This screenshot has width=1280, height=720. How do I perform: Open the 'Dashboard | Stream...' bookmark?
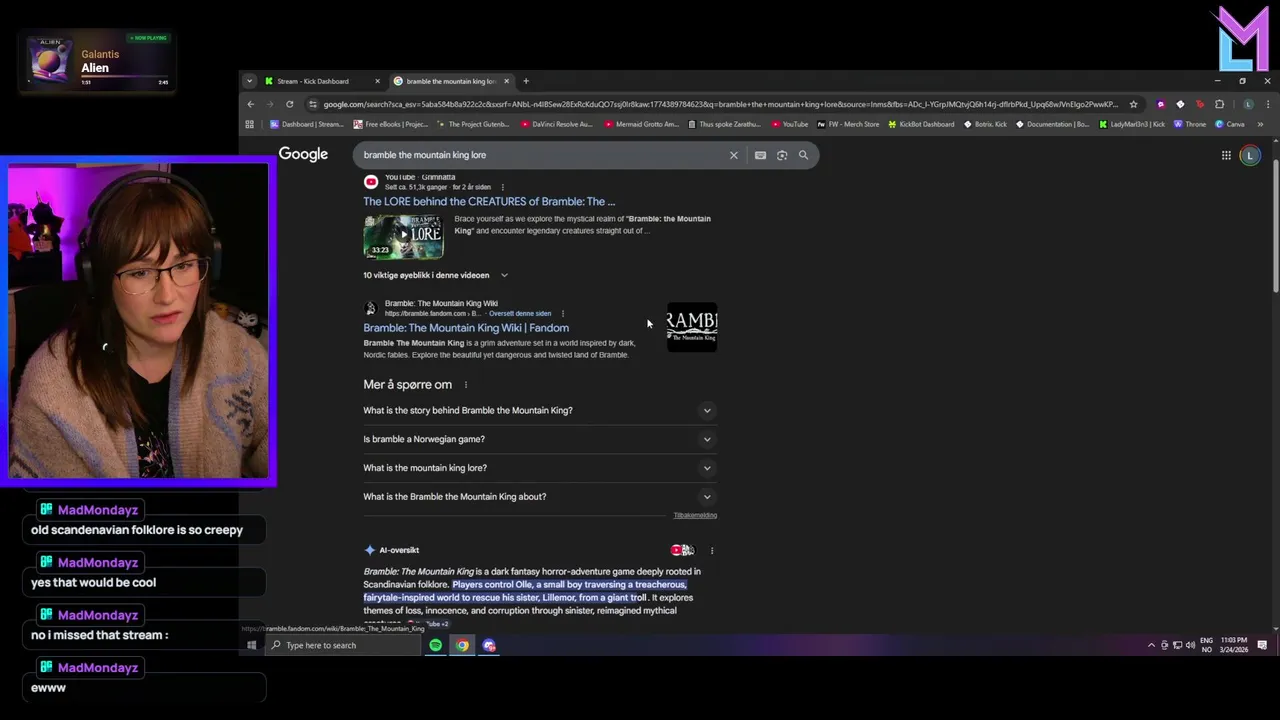307,124
